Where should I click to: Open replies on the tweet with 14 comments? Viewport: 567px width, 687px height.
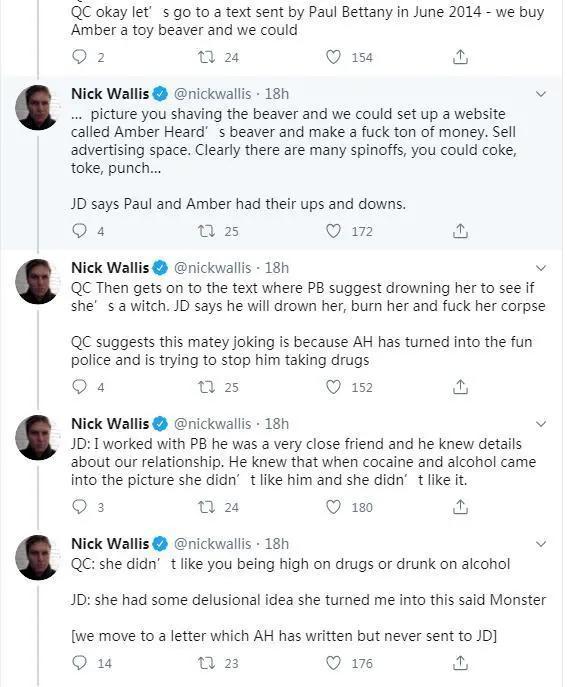(x=79, y=662)
